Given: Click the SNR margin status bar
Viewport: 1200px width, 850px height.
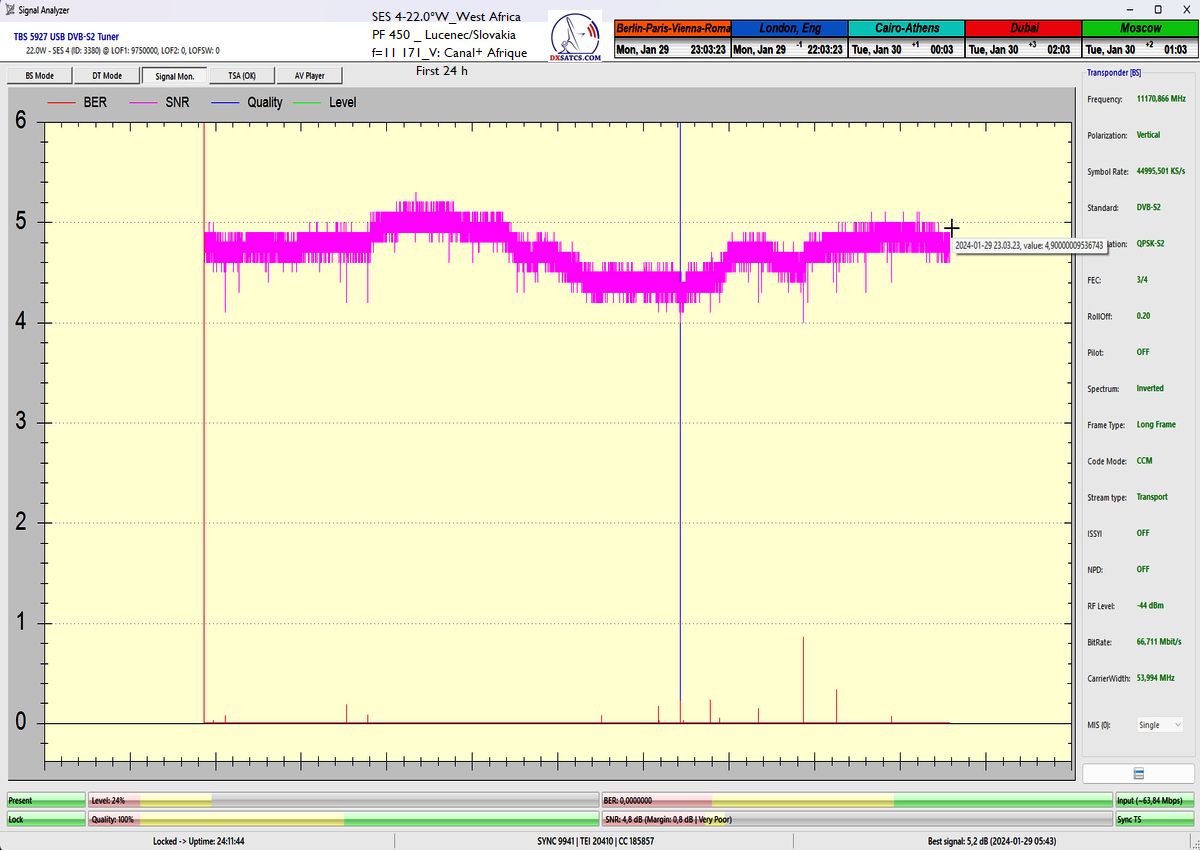Looking at the screenshot, I should pos(857,819).
